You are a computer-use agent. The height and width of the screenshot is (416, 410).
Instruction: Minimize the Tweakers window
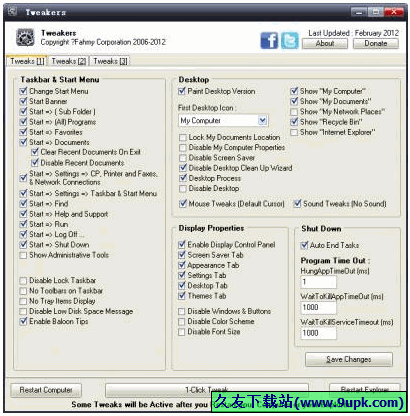pyautogui.click(x=359, y=12)
